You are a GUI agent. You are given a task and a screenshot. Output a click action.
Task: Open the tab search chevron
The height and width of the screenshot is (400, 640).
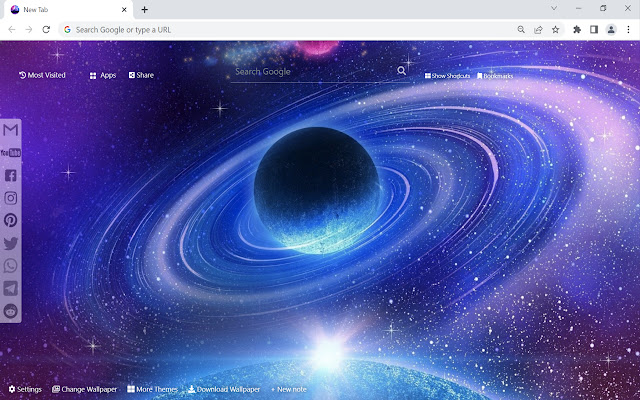pos(554,8)
